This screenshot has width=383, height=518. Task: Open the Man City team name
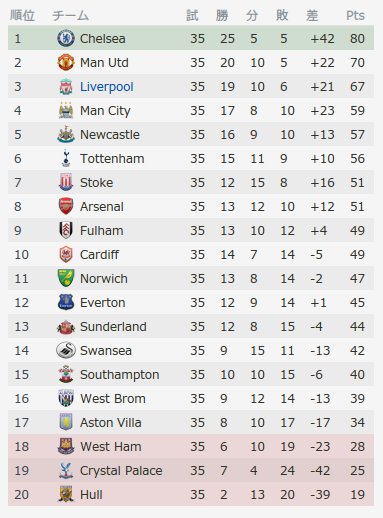105,111
